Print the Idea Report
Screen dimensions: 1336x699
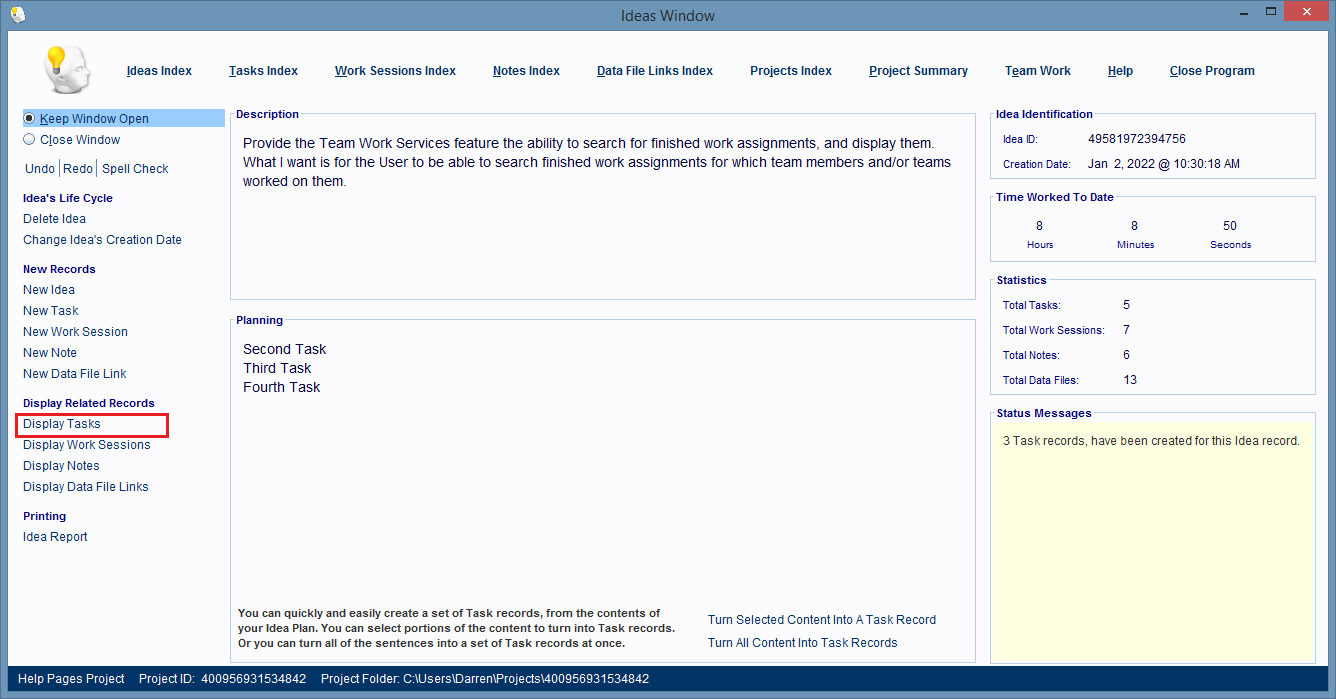[55, 537]
